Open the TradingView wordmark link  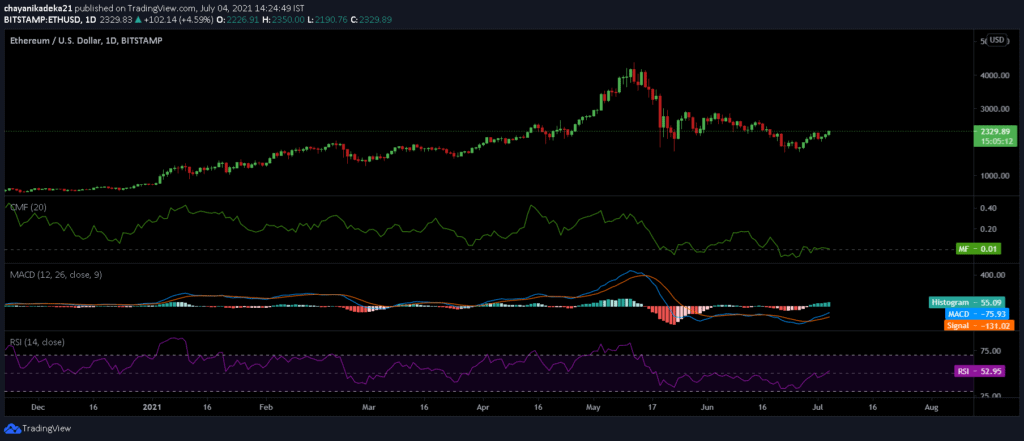(x=46, y=429)
